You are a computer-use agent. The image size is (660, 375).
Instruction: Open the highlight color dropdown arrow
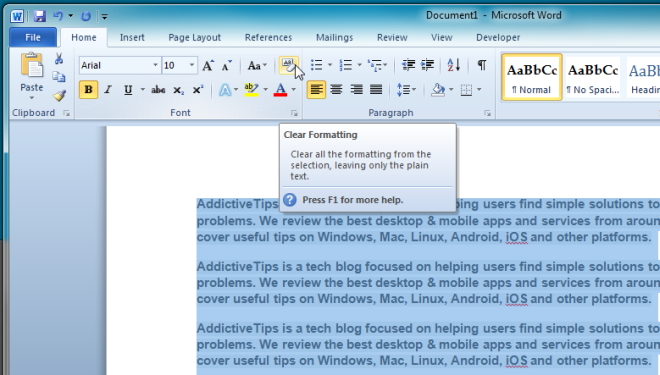click(x=265, y=90)
